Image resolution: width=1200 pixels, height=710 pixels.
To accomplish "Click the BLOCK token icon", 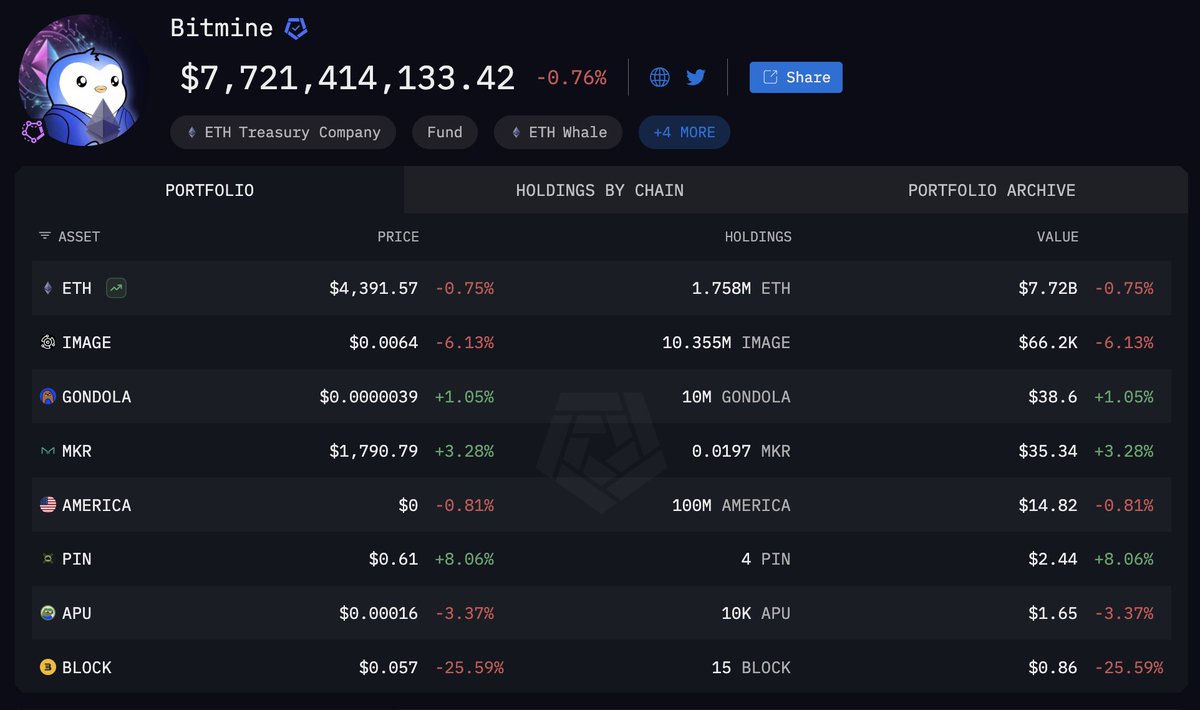I will click(47, 667).
